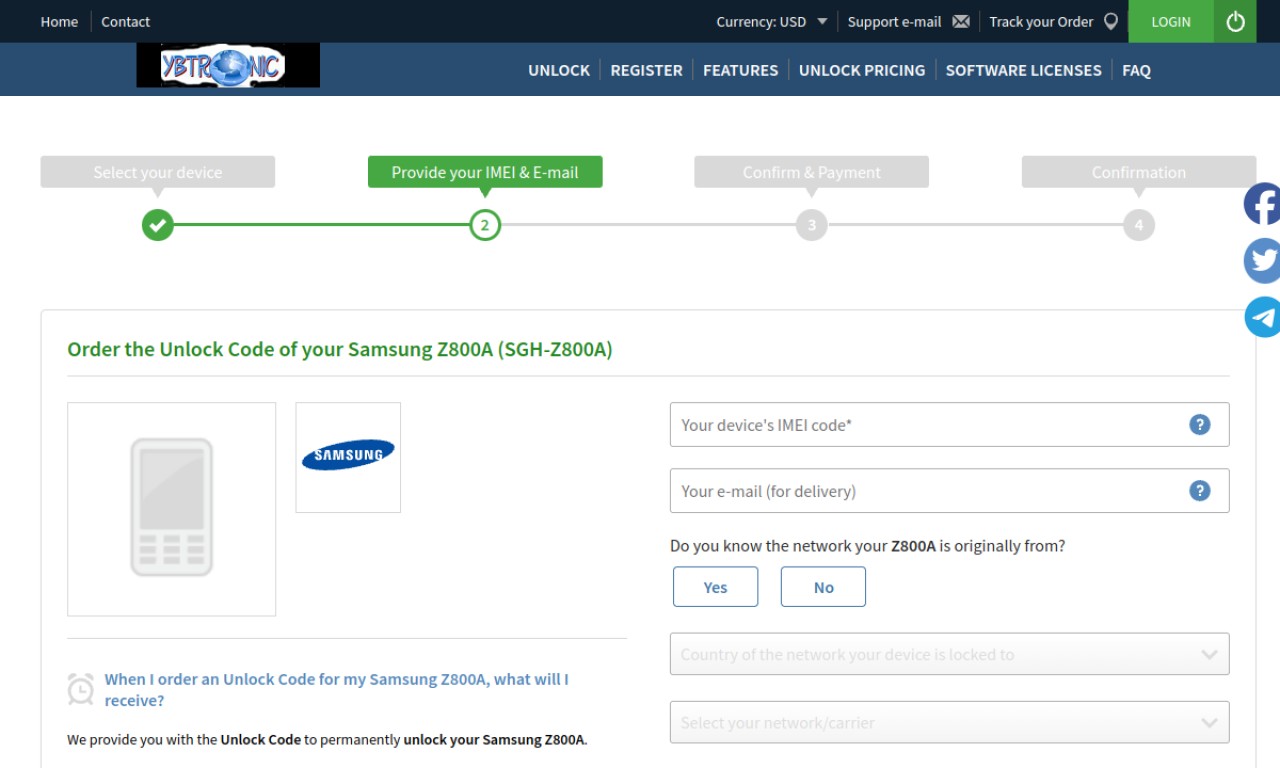The height and width of the screenshot is (768, 1280).
Task: Focus the e-mail for delivery input
Action: [949, 491]
